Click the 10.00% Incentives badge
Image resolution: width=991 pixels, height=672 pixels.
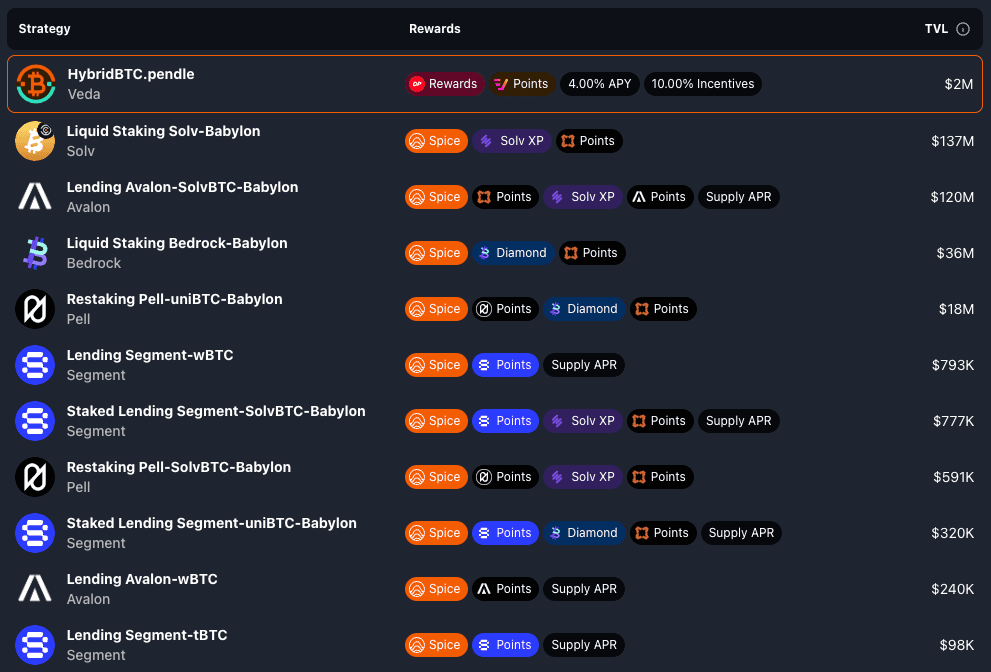[702, 84]
